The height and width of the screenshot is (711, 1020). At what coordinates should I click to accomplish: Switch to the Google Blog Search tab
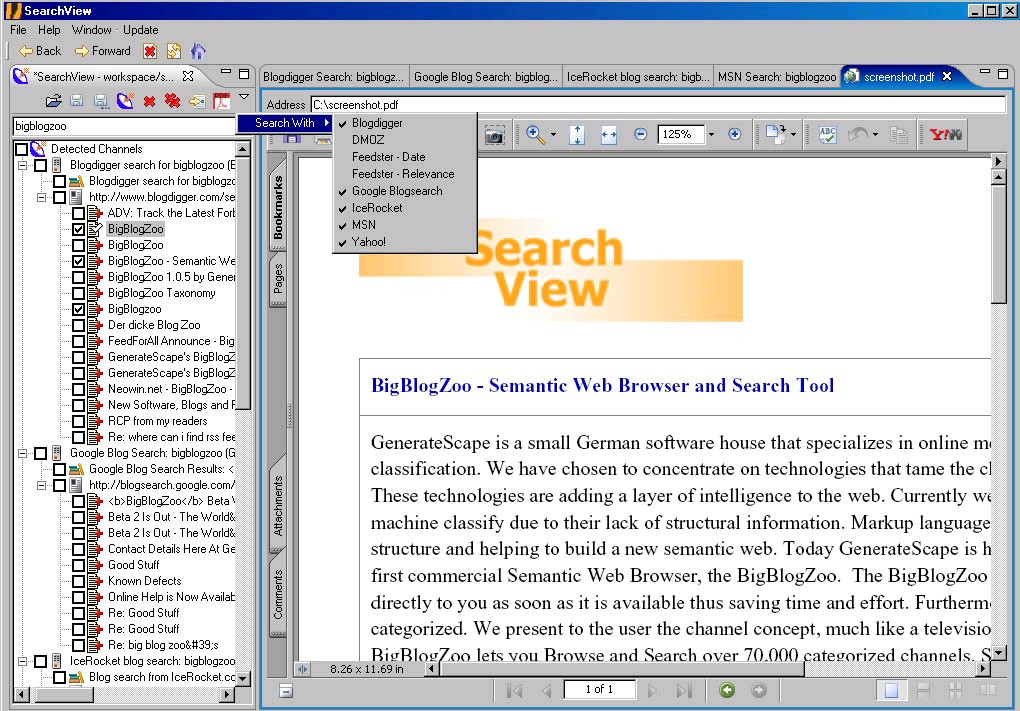click(485, 77)
